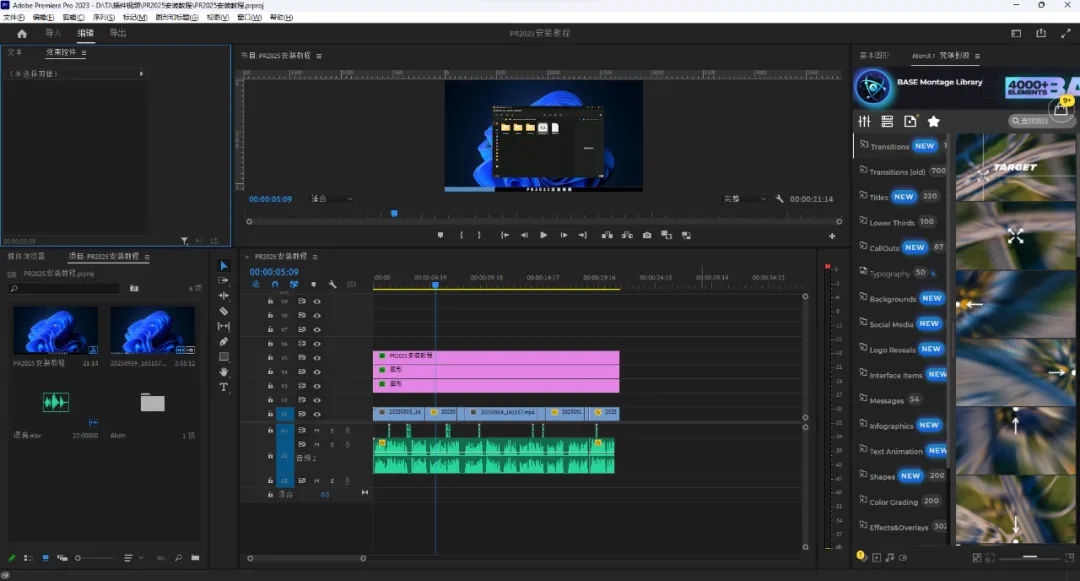
Task: Select the Slip tool
Action: point(223,326)
